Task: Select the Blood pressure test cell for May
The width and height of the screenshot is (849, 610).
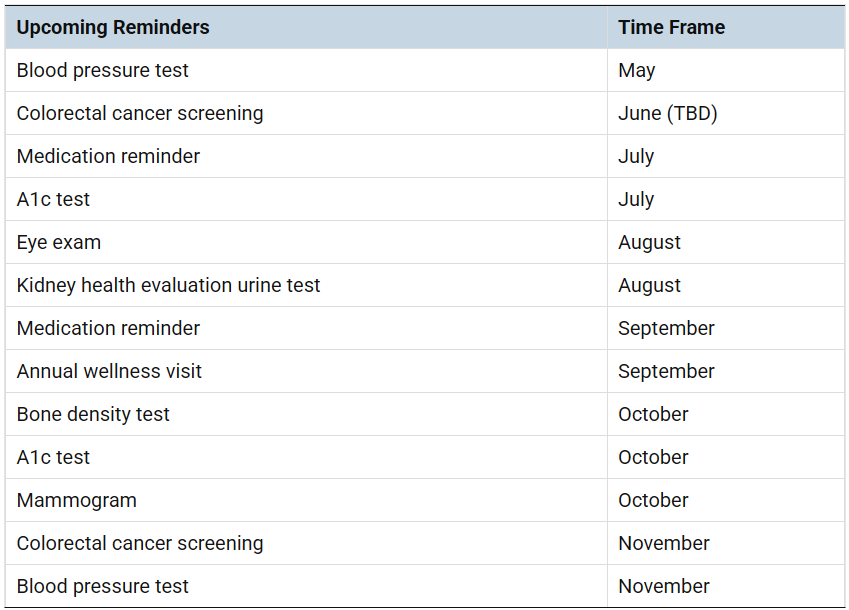Action: pyautogui.click(x=103, y=70)
